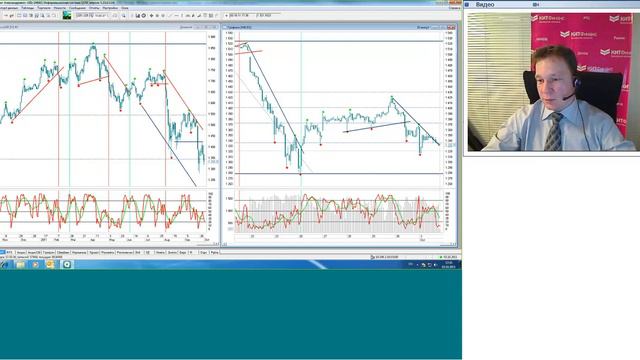Launch the media player icon in taskbar
Image resolution: width=640 pixels, height=360 pixels.
coord(36,265)
